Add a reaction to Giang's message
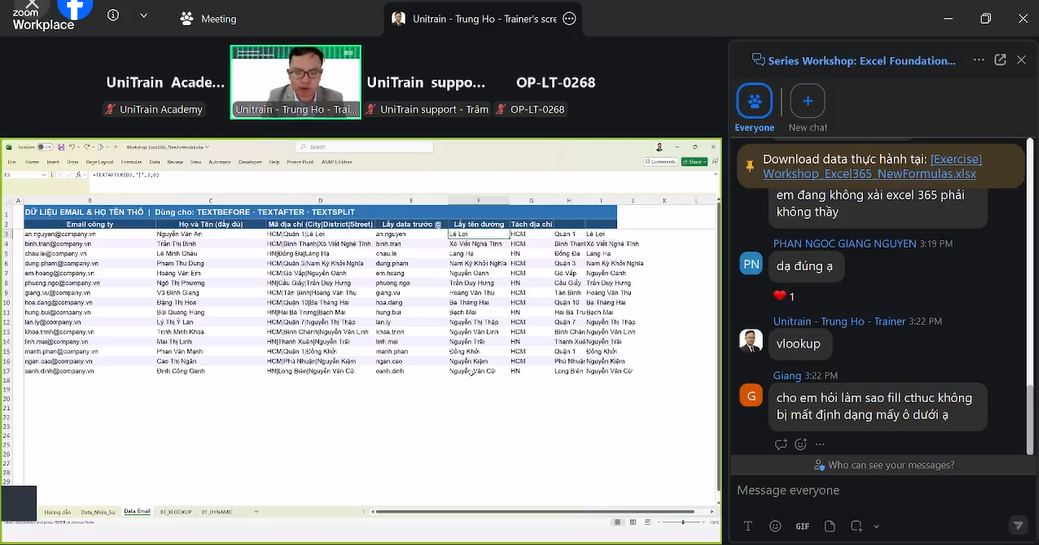 pos(800,444)
